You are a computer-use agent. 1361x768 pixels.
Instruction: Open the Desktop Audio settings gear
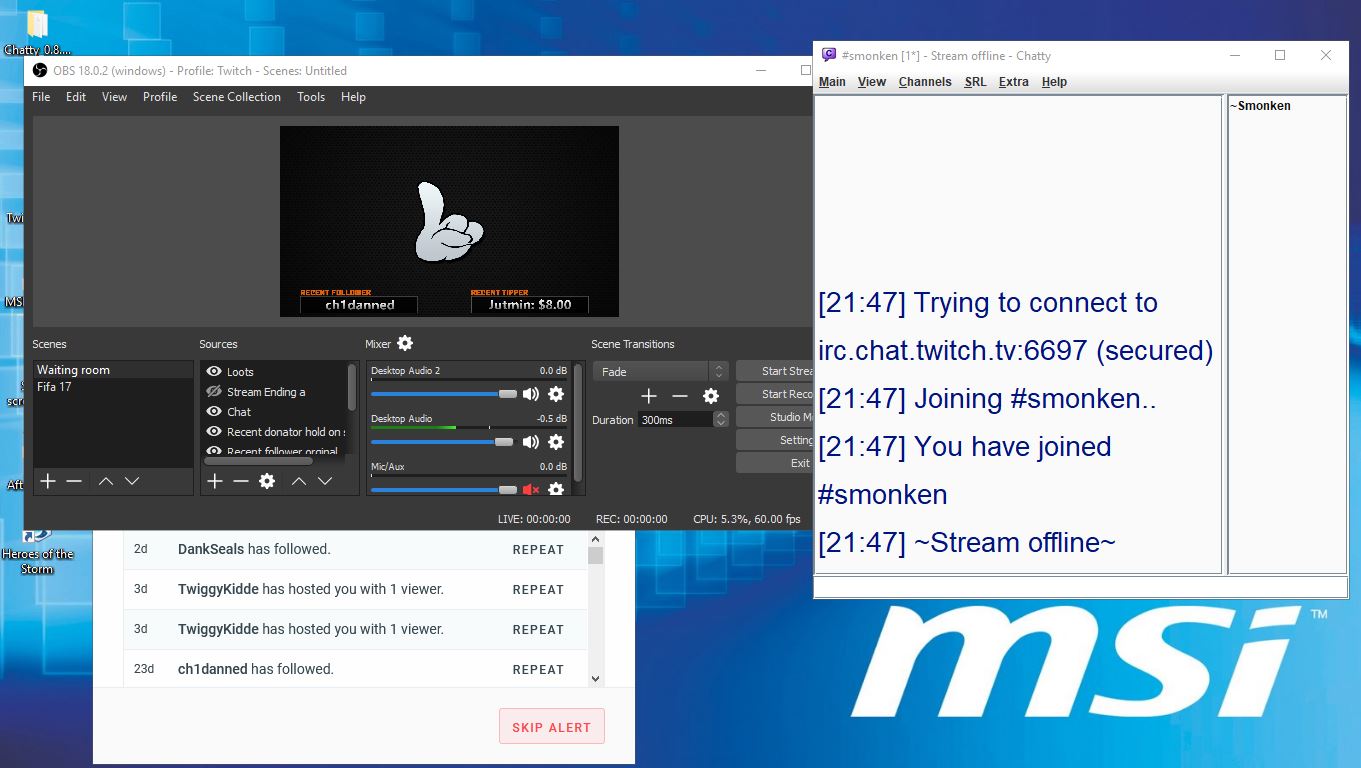click(556, 442)
